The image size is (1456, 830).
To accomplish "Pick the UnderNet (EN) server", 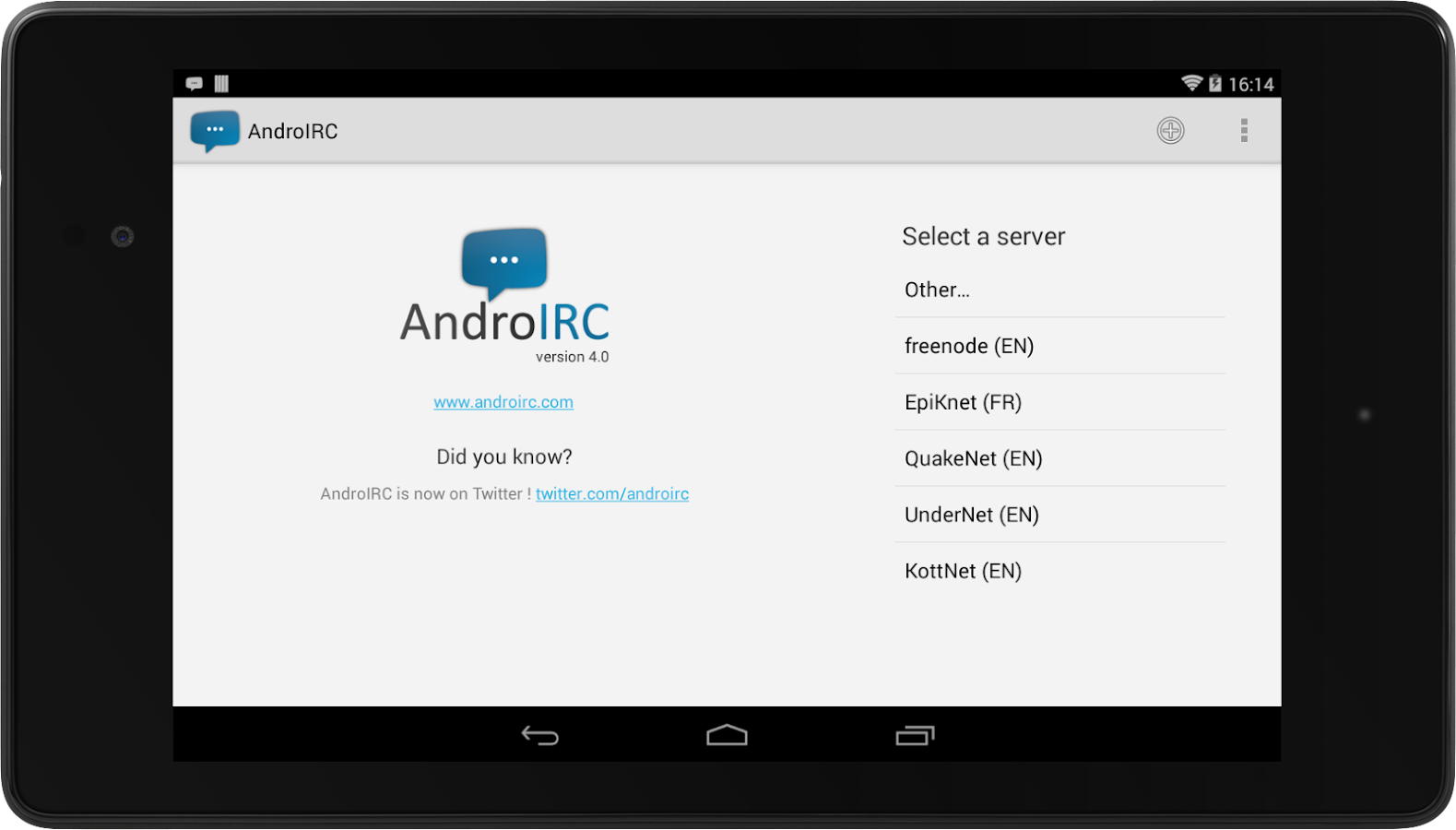I will [x=1059, y=515].
